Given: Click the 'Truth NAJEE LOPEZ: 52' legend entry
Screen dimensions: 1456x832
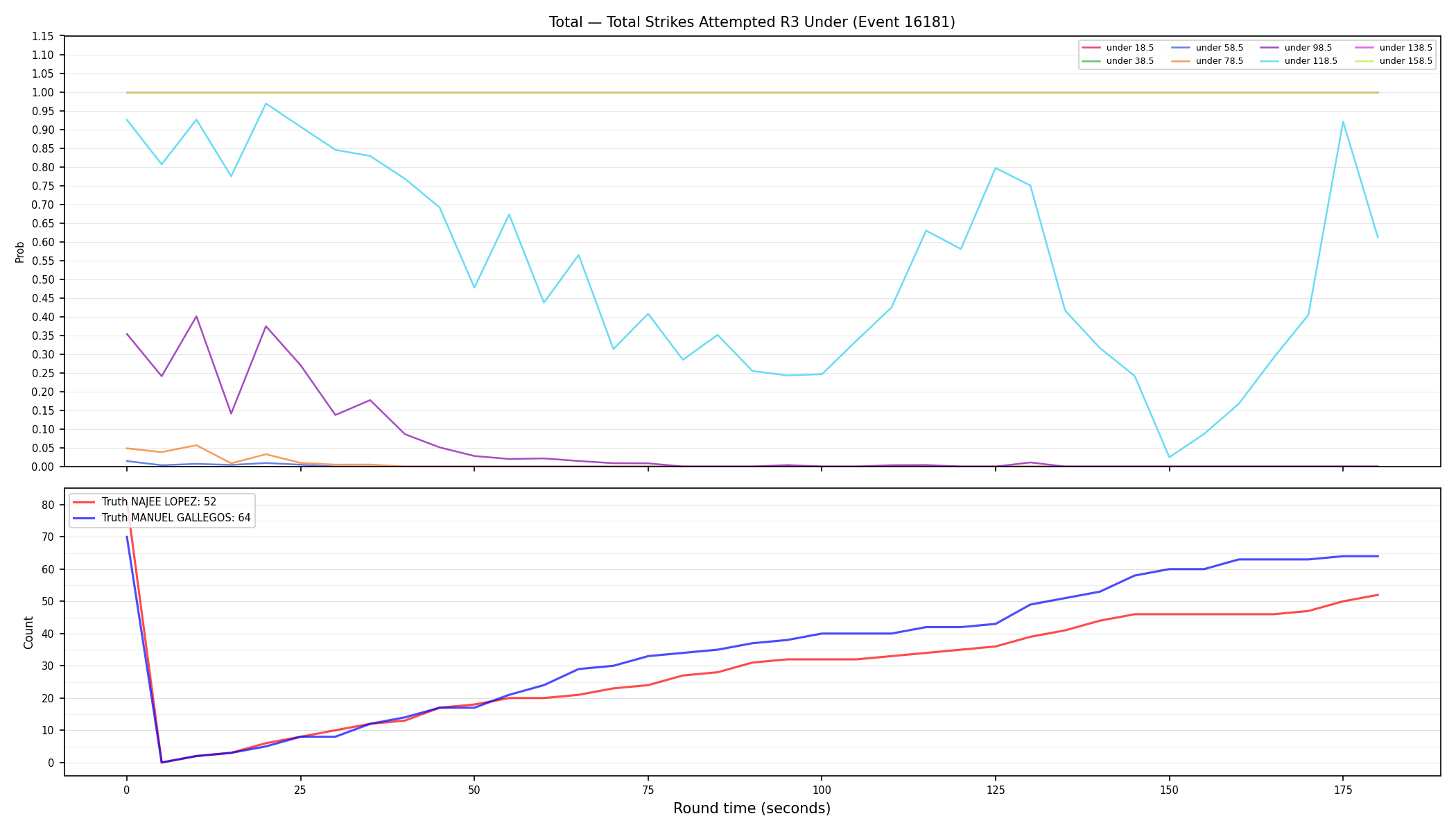Looking at the screenshot, I should click(144, 502).
